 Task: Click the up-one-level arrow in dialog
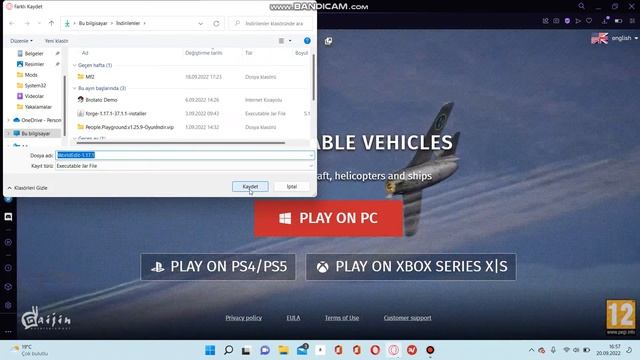pos(51,23)
